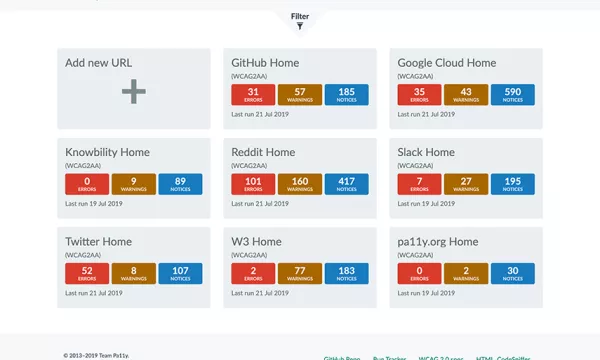Image resolution: width=600 pixels, height=360 pixels.
Task: Click the (WCAG2AA) label under Reddit Home
Action: click(x=249, y=166)
